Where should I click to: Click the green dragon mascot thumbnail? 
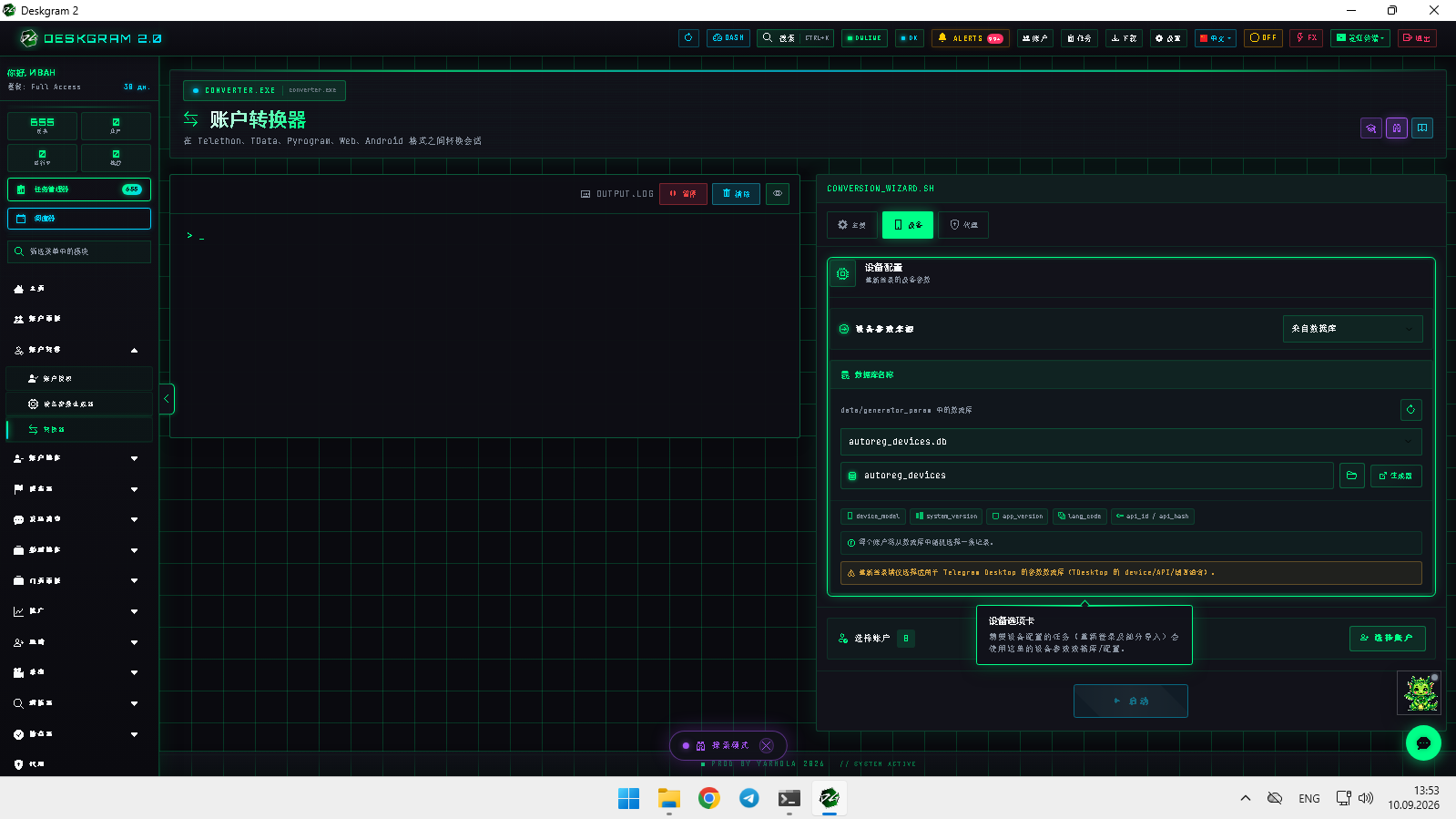(x=1420, y=693)
